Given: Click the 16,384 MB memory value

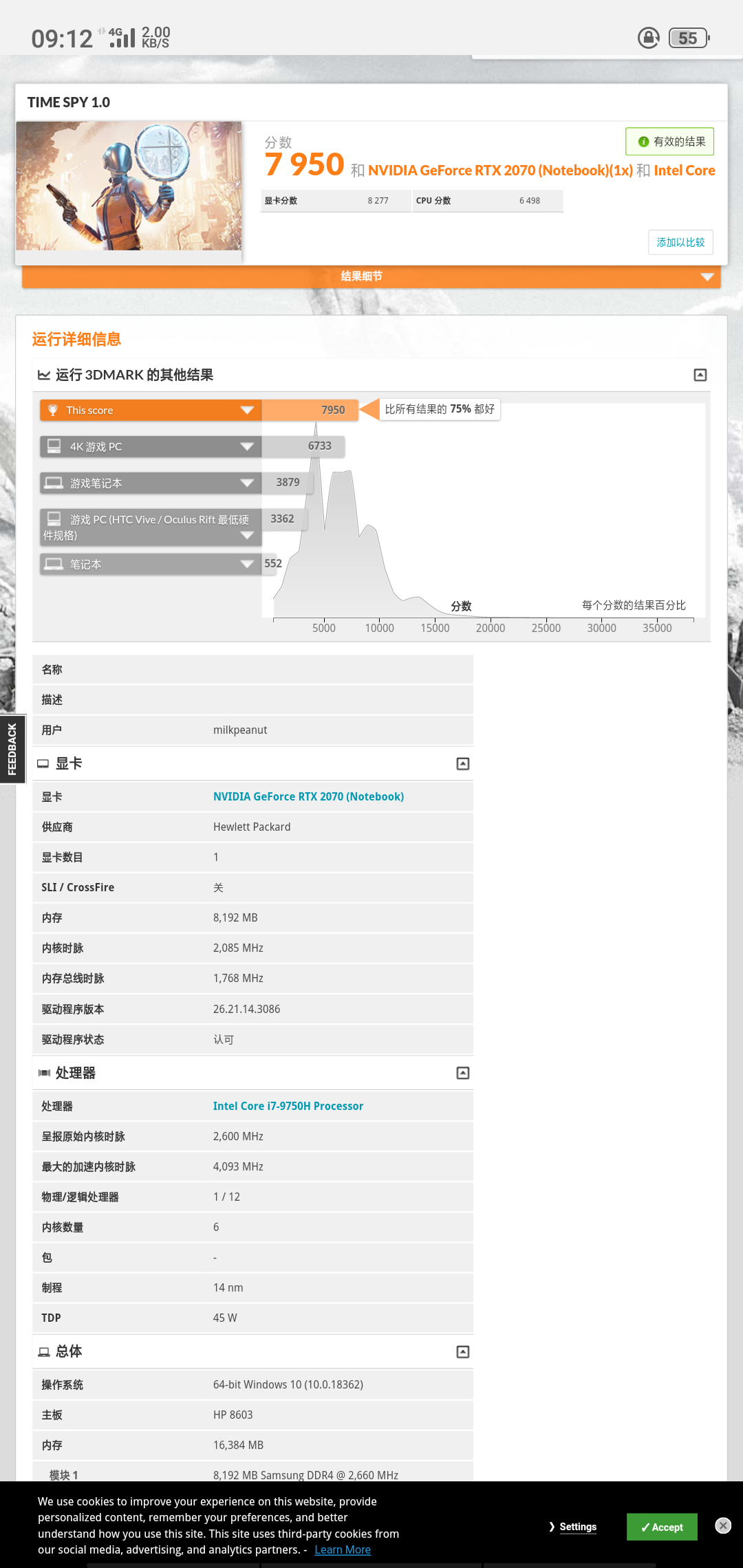Looking at the screenshot, I should (238, 1445).
